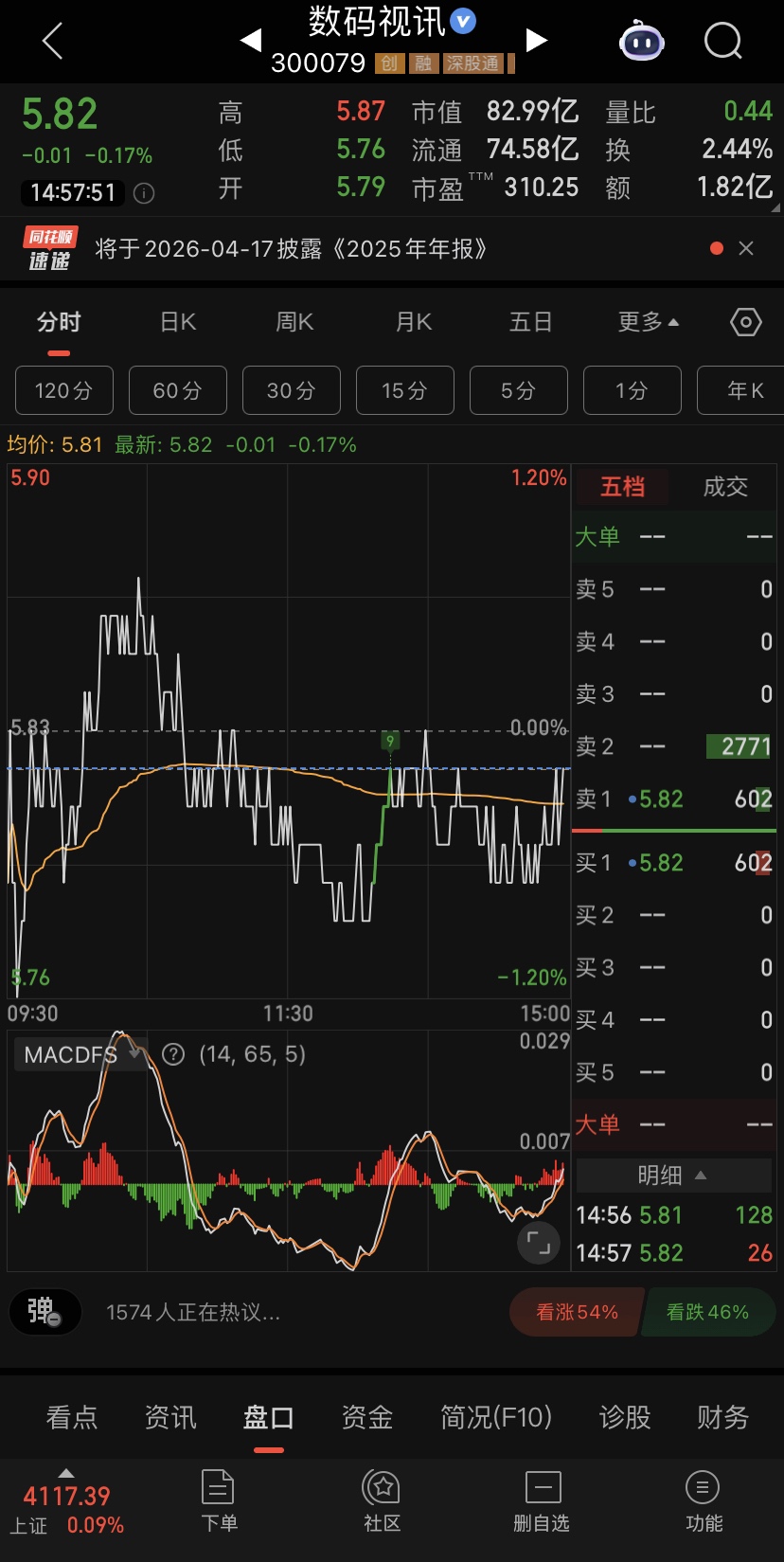Tap the 上证 4117.39 index value

66,1497
